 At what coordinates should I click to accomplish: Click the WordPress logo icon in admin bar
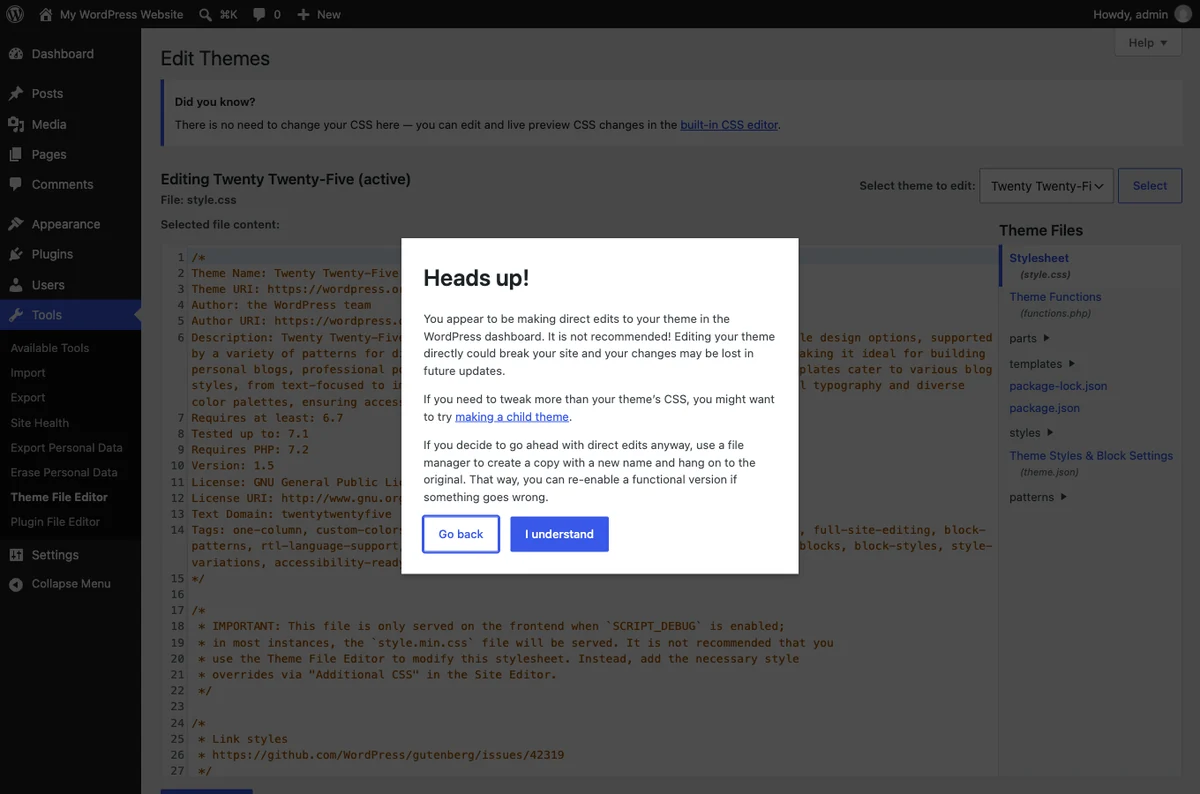point(15,14)
